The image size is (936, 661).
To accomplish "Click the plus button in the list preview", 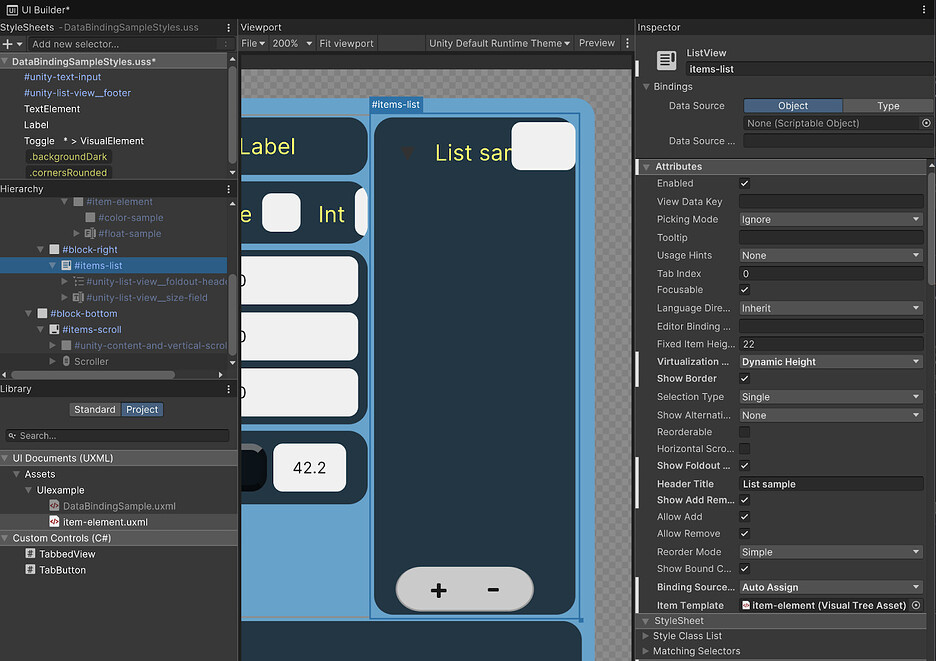I will 437,590.
